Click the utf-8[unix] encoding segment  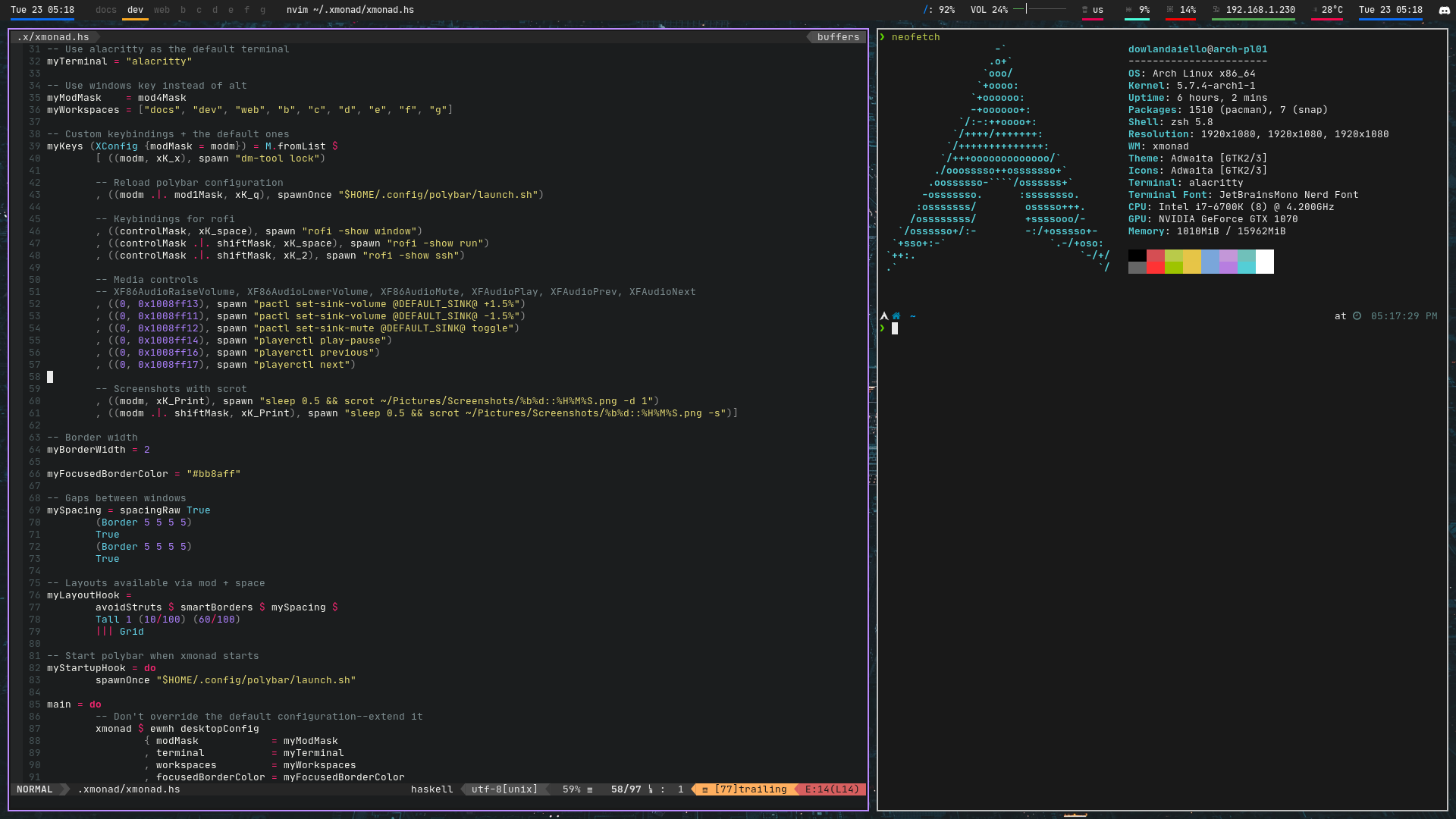(x=504, y=789)
